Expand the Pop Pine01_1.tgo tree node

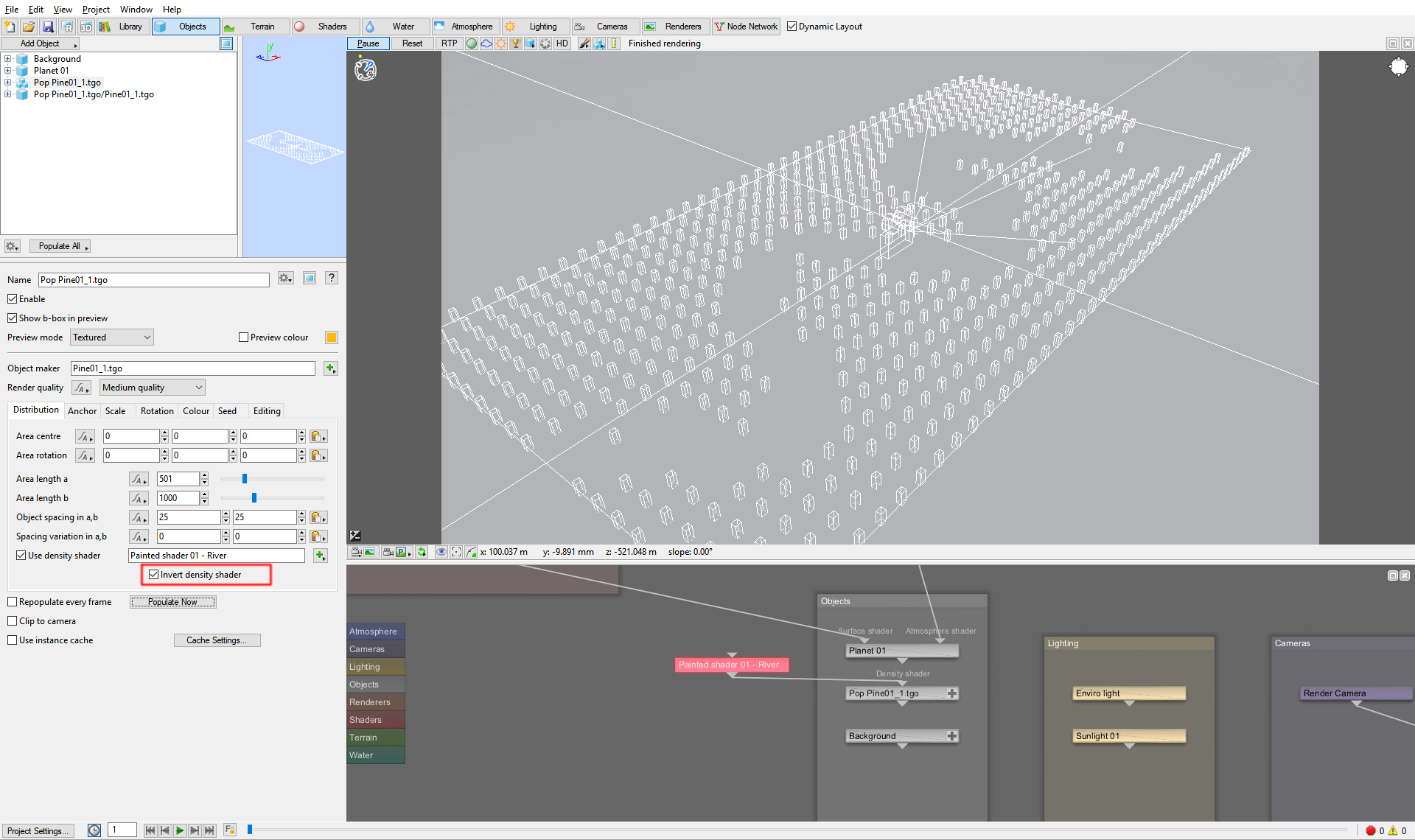(7, 83)
